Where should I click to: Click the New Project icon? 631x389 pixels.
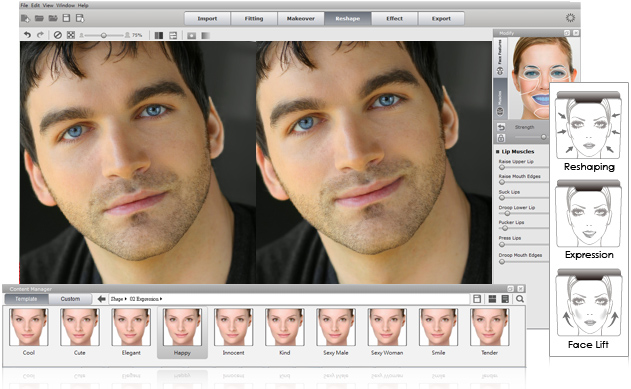click(x=25, y=18)
